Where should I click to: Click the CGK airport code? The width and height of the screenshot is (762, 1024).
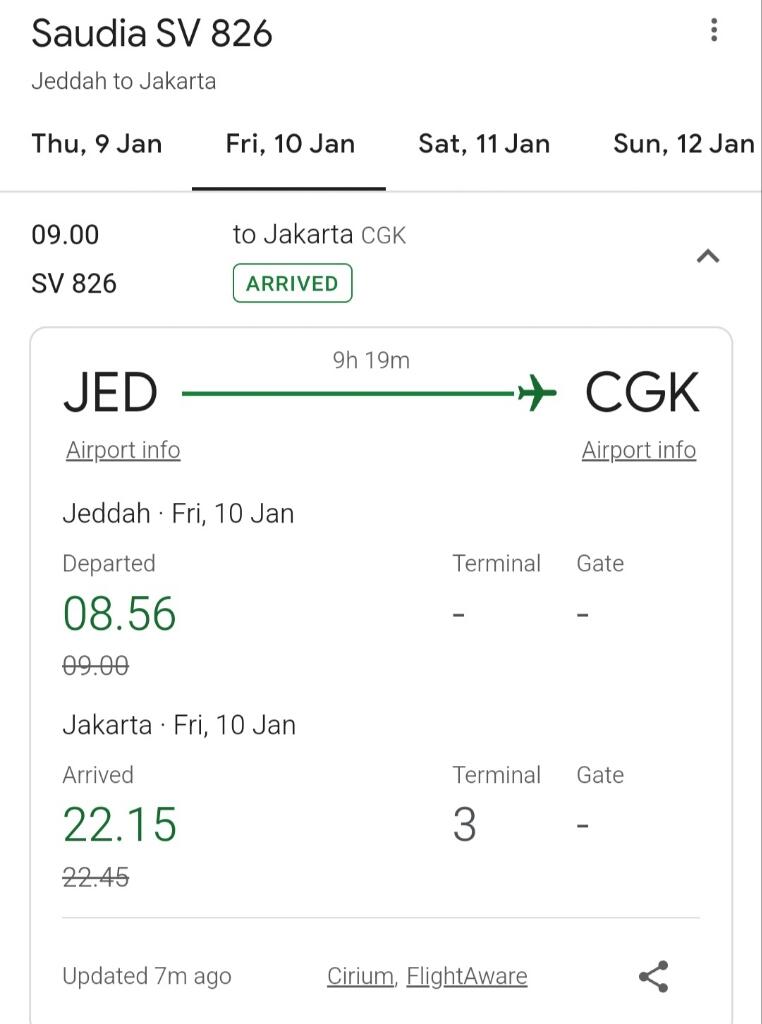[642, 393]
